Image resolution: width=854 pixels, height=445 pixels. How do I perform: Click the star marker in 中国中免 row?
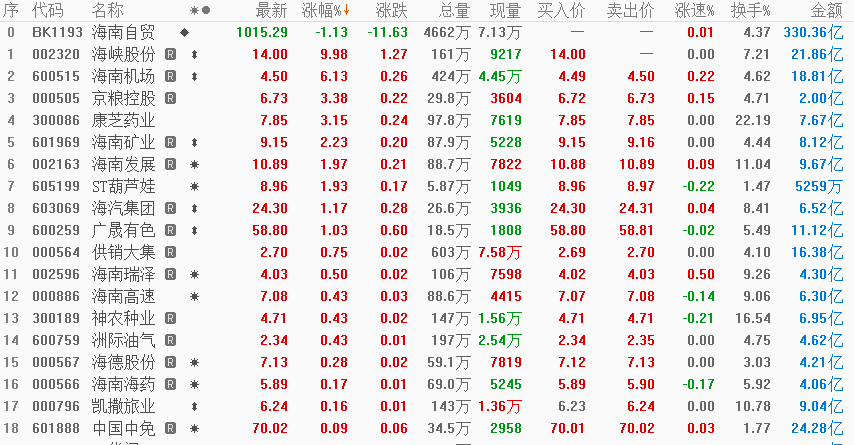194,429
